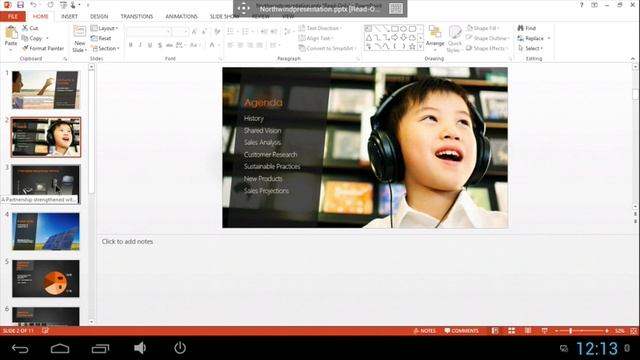The height and width of the screenshot is (360, 640).
Task: Click the Cut scissors button
Action: [30, 28]
